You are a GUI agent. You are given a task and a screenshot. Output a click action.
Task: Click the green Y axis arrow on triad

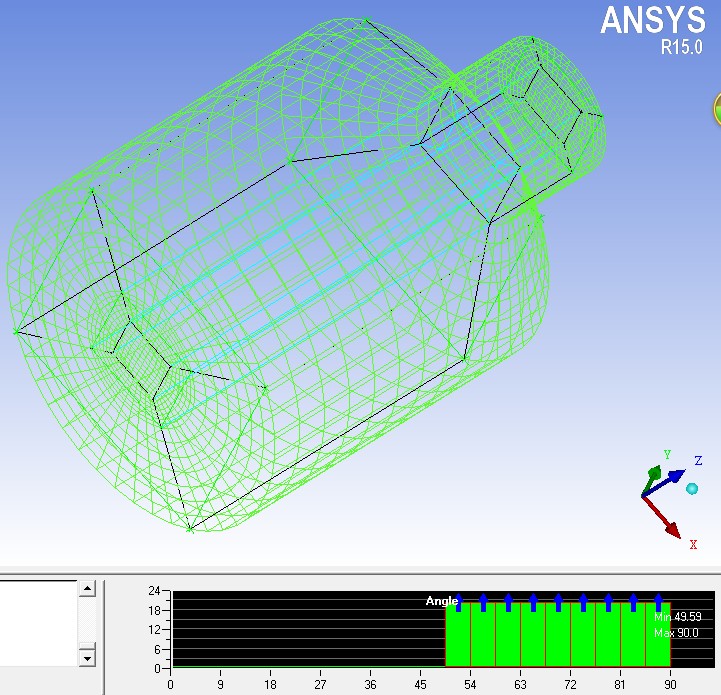pos(652,474)
